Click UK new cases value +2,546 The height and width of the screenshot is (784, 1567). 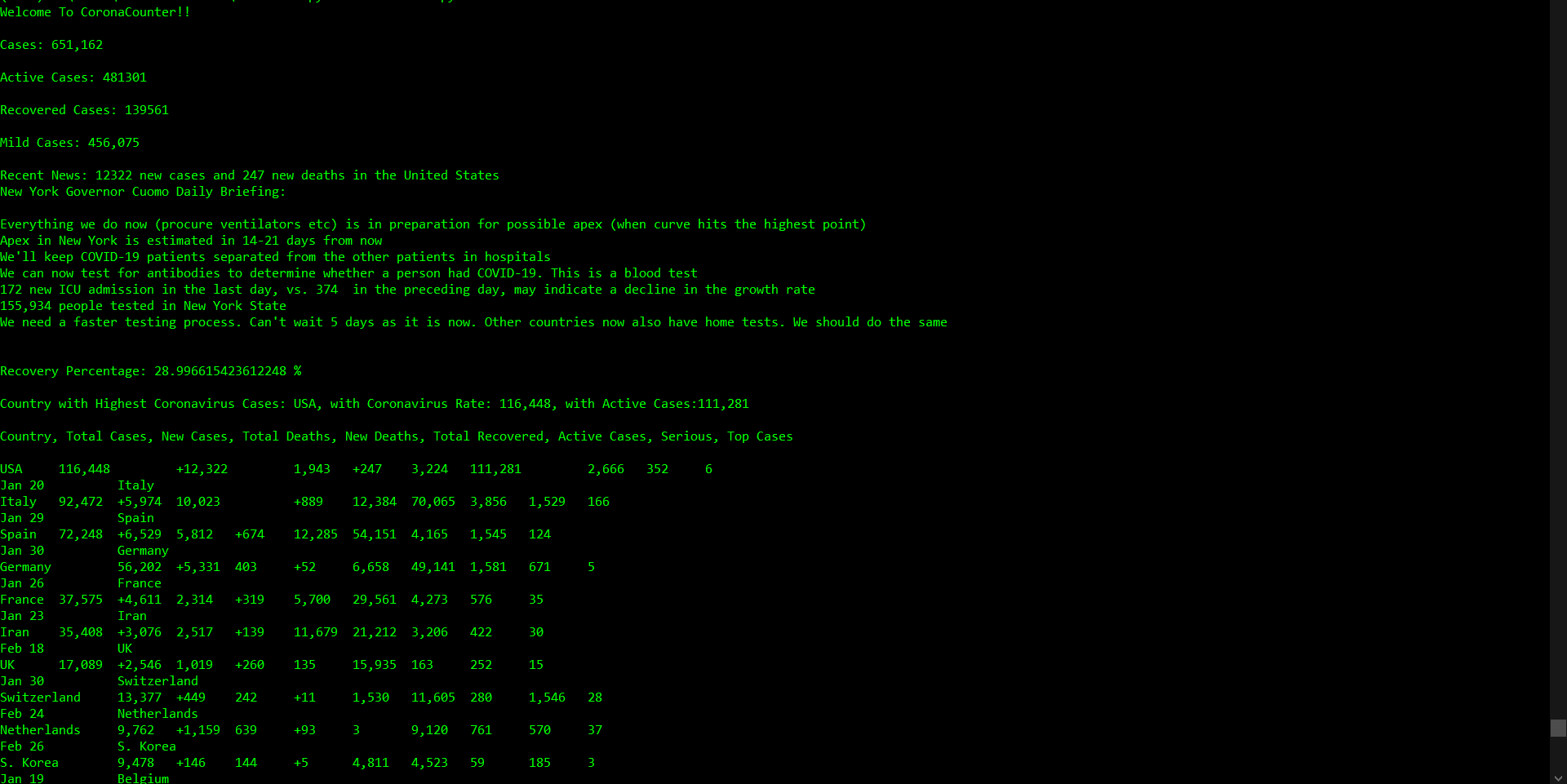[140, 665]
